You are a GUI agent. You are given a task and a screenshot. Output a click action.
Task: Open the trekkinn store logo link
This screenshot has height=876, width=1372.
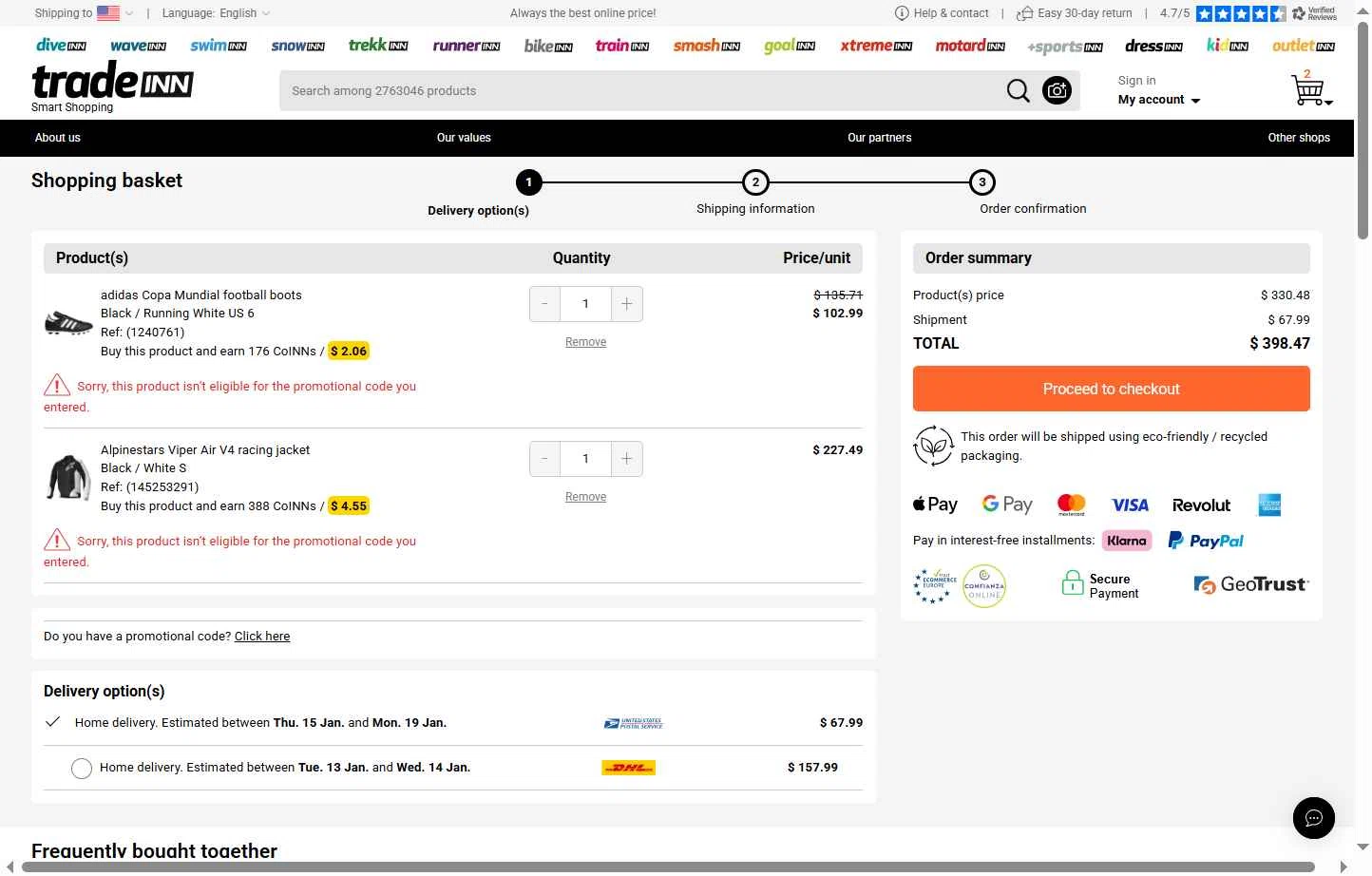378,45
